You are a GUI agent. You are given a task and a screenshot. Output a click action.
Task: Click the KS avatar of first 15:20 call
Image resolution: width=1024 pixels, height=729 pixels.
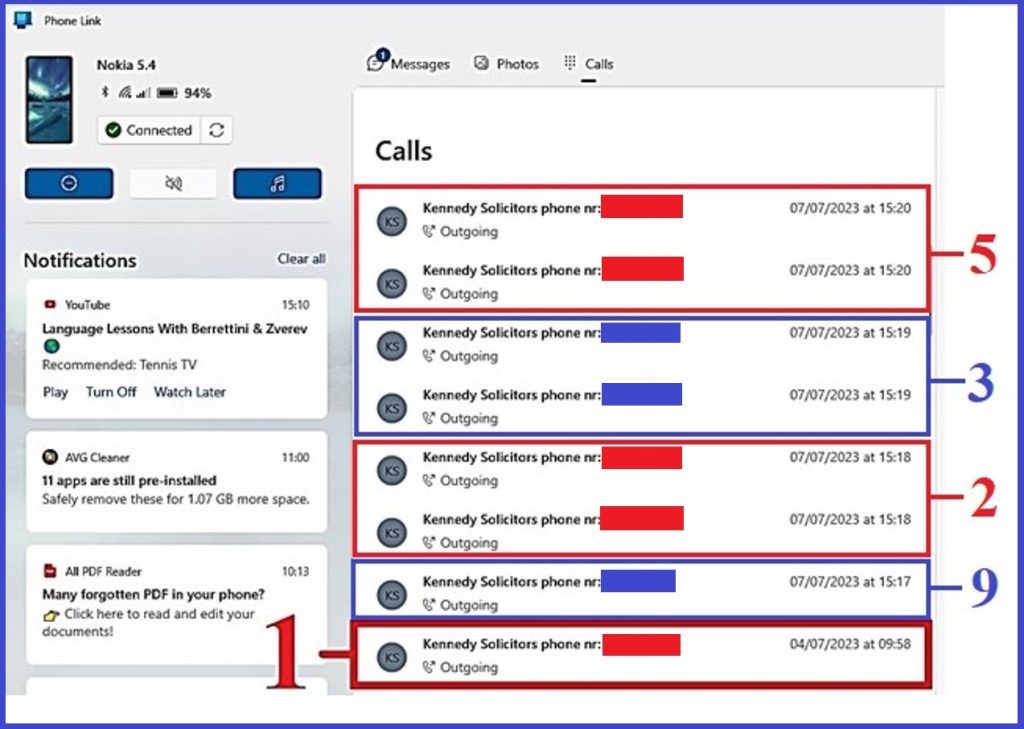pyautogui.click(x=392, y=221)
